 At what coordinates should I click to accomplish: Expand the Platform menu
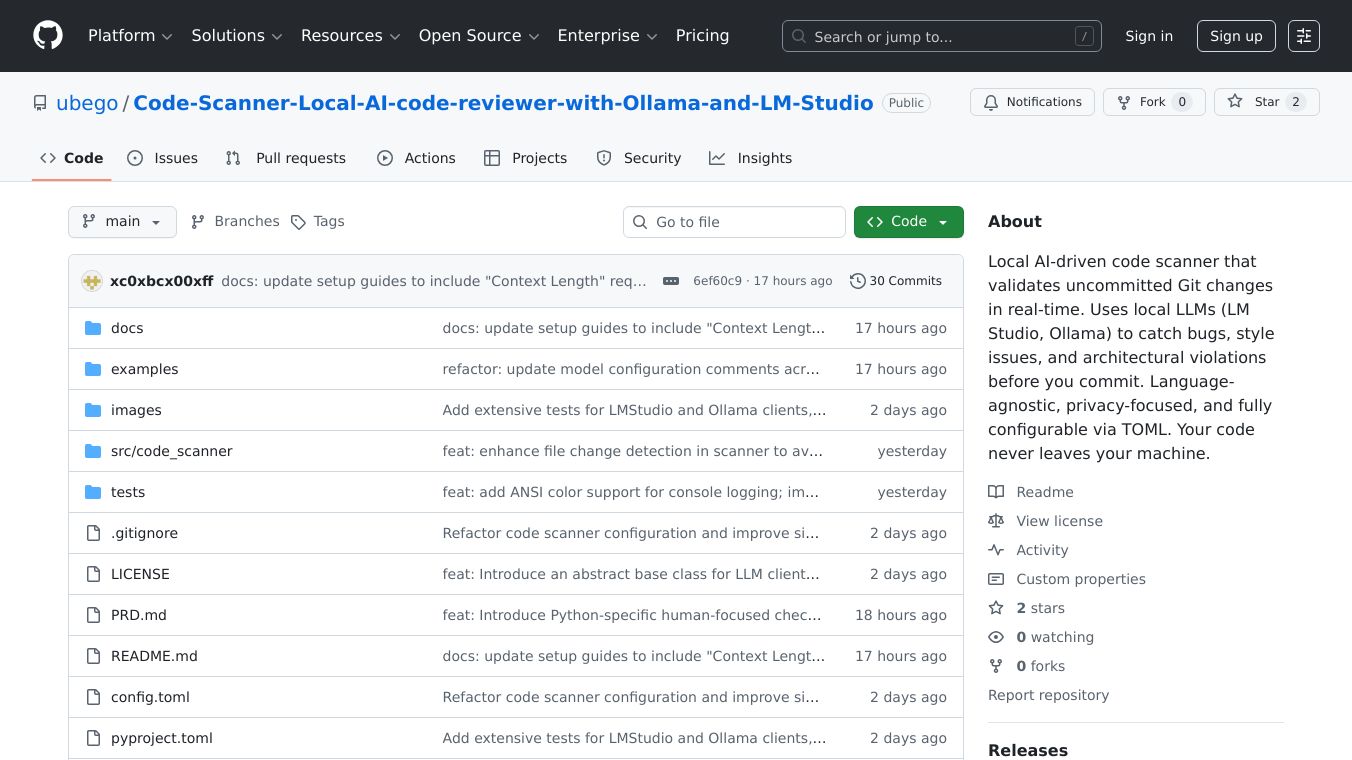(x=130, y=36)
